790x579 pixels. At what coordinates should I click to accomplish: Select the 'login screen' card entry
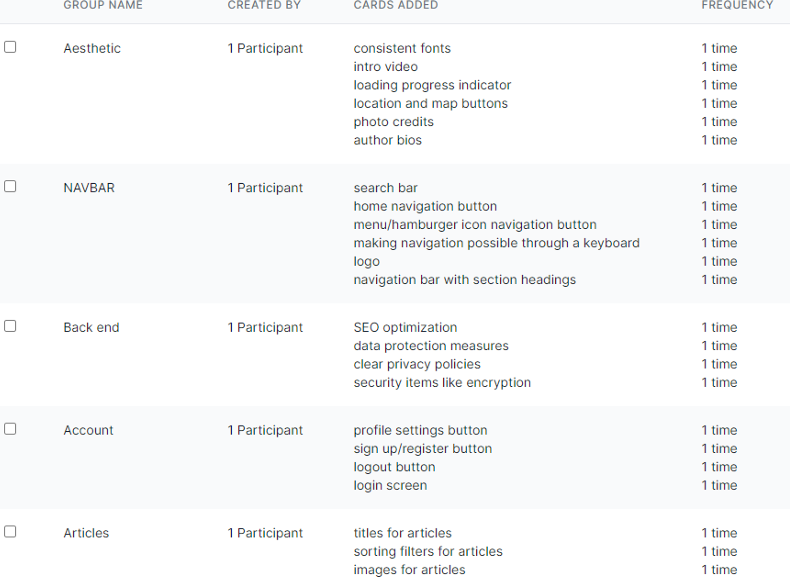click(390, 485)
